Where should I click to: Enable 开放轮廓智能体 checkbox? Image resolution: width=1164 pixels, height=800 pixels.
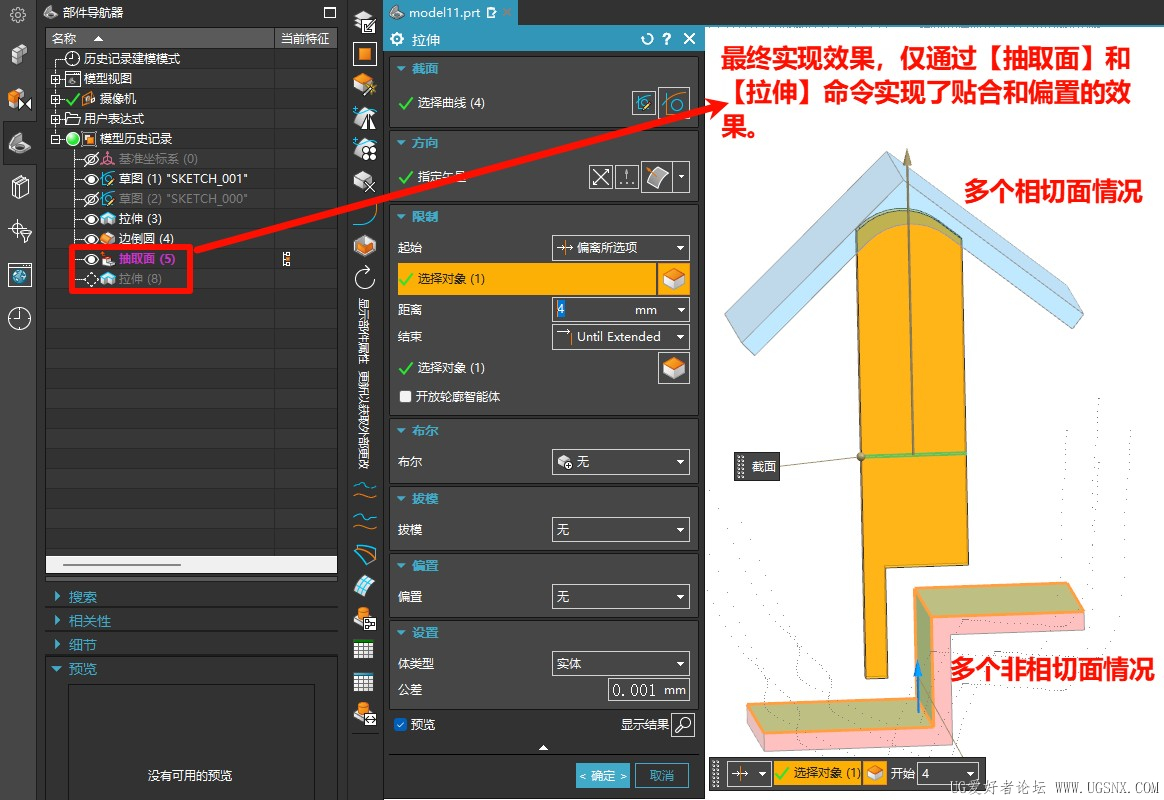tap(405, 396)
